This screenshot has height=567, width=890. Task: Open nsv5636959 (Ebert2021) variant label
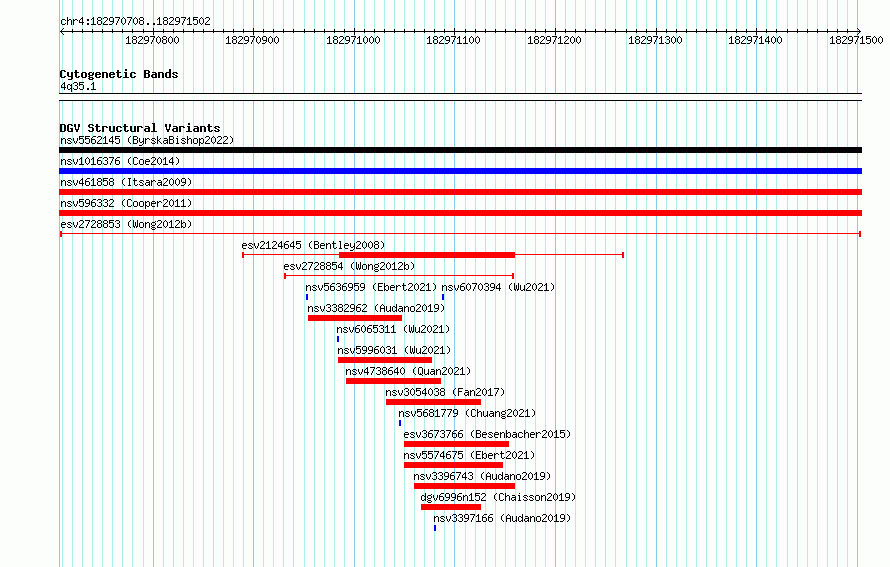[371, 287]
